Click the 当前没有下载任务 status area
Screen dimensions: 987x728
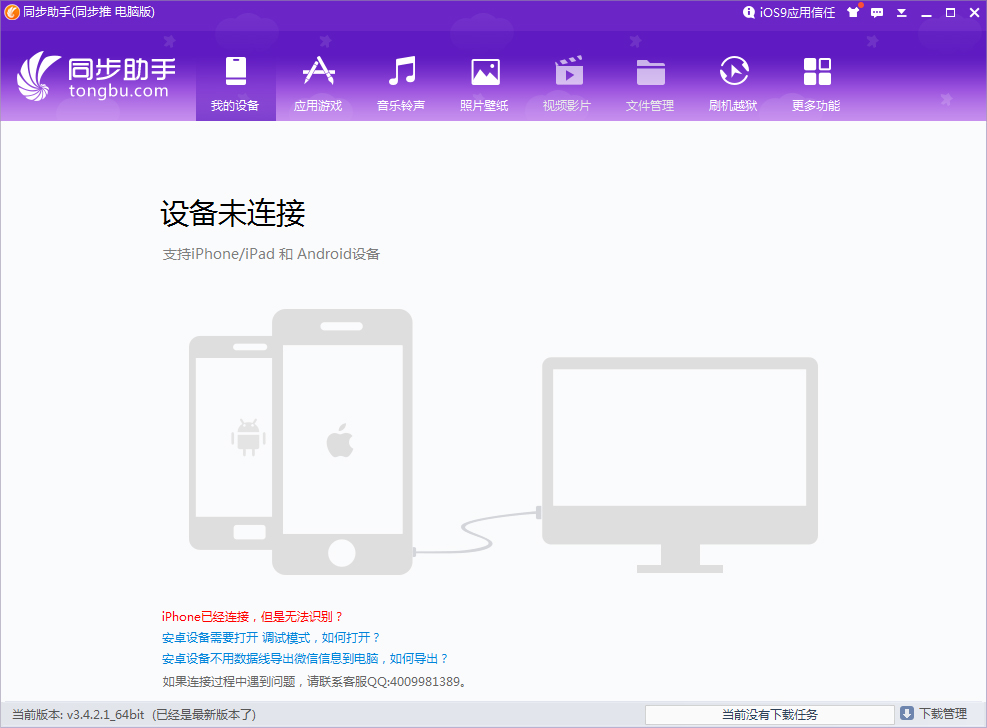pos(769,716)
